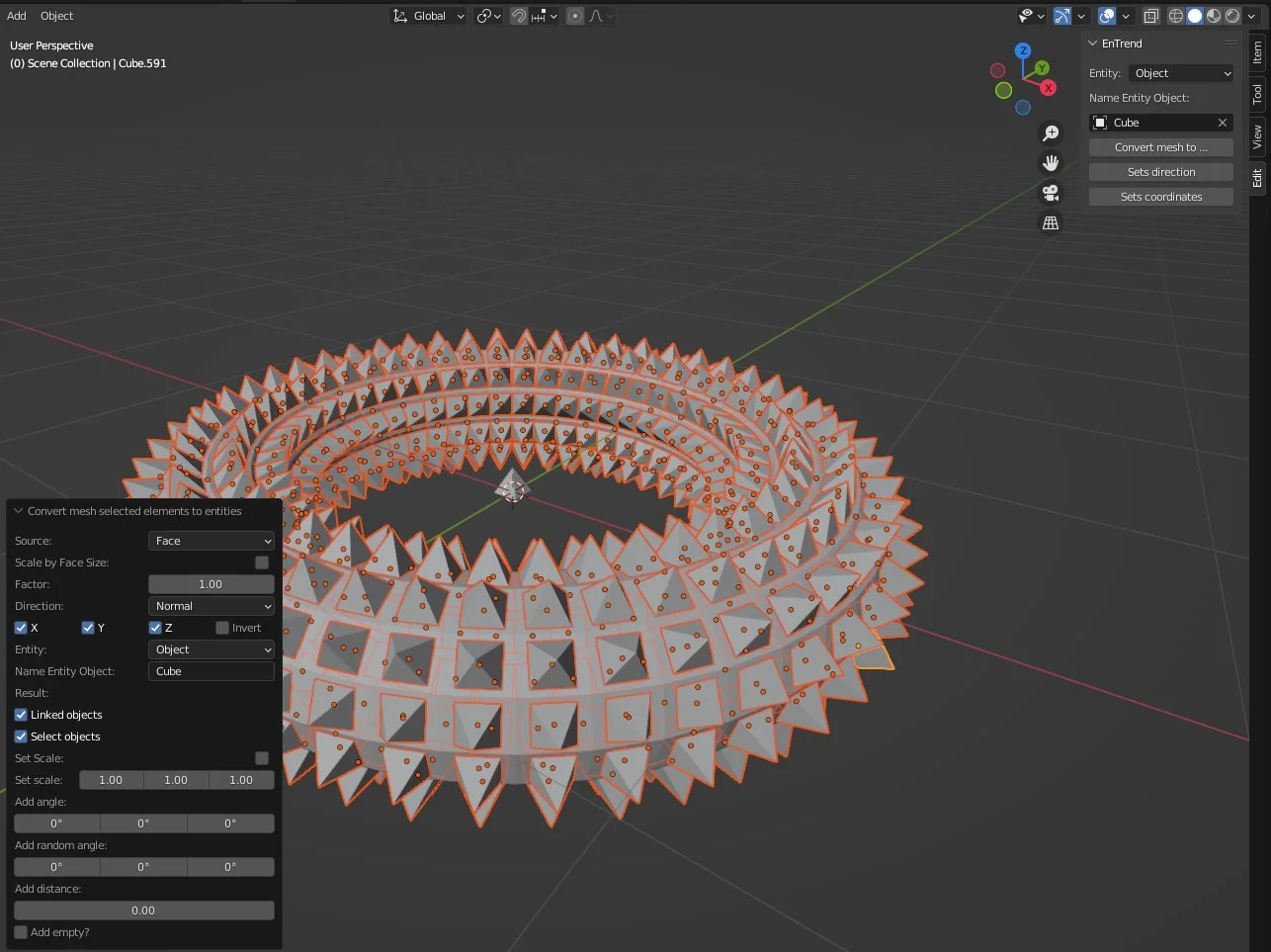Screen dimensions: 1271x952
Task: Toggle perspective/orthographic with the grid icon
Action: (x=1051, y=222)
